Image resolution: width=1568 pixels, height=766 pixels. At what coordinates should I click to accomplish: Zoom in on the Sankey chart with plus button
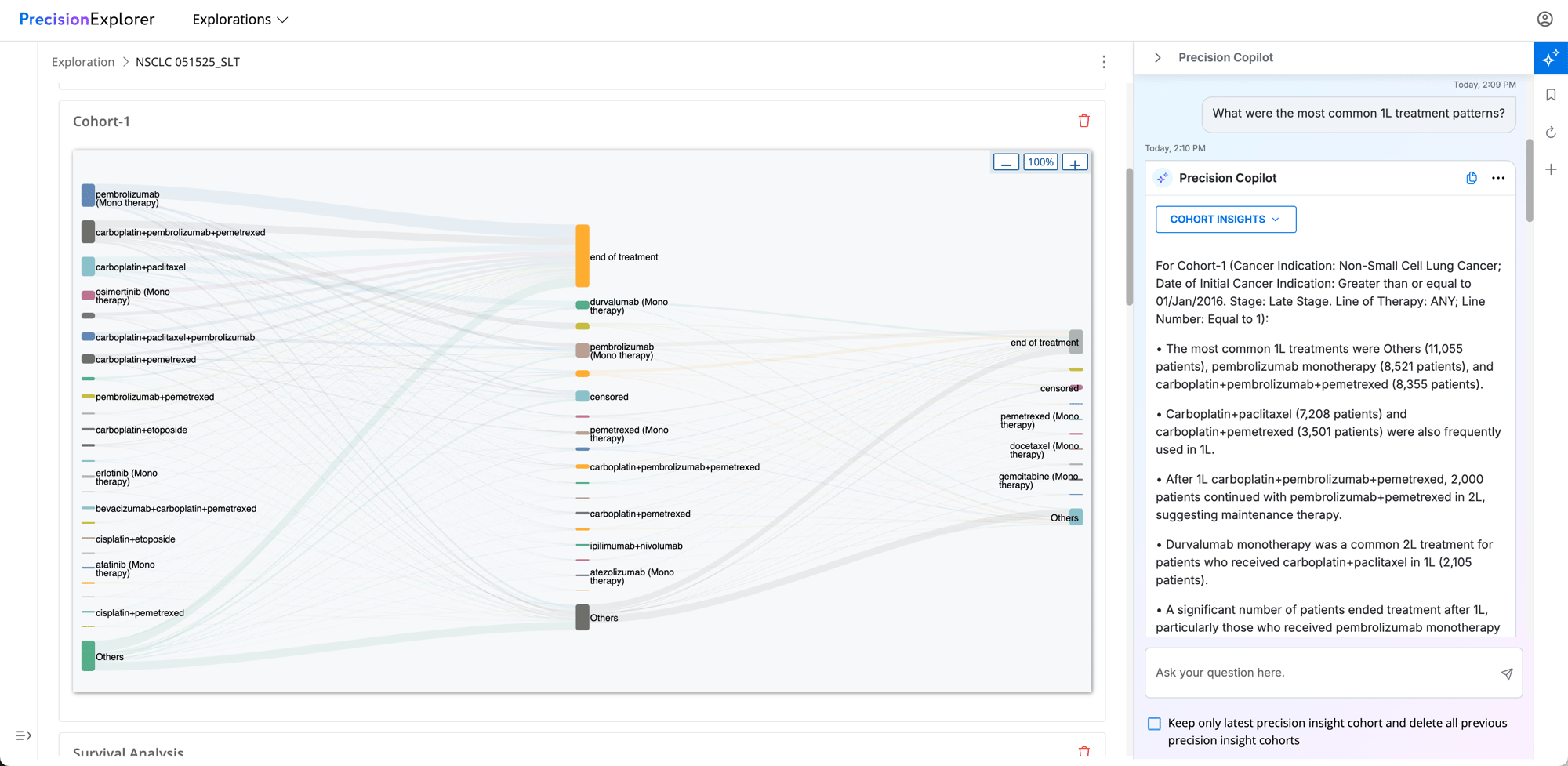click(x=1074, y=162)
